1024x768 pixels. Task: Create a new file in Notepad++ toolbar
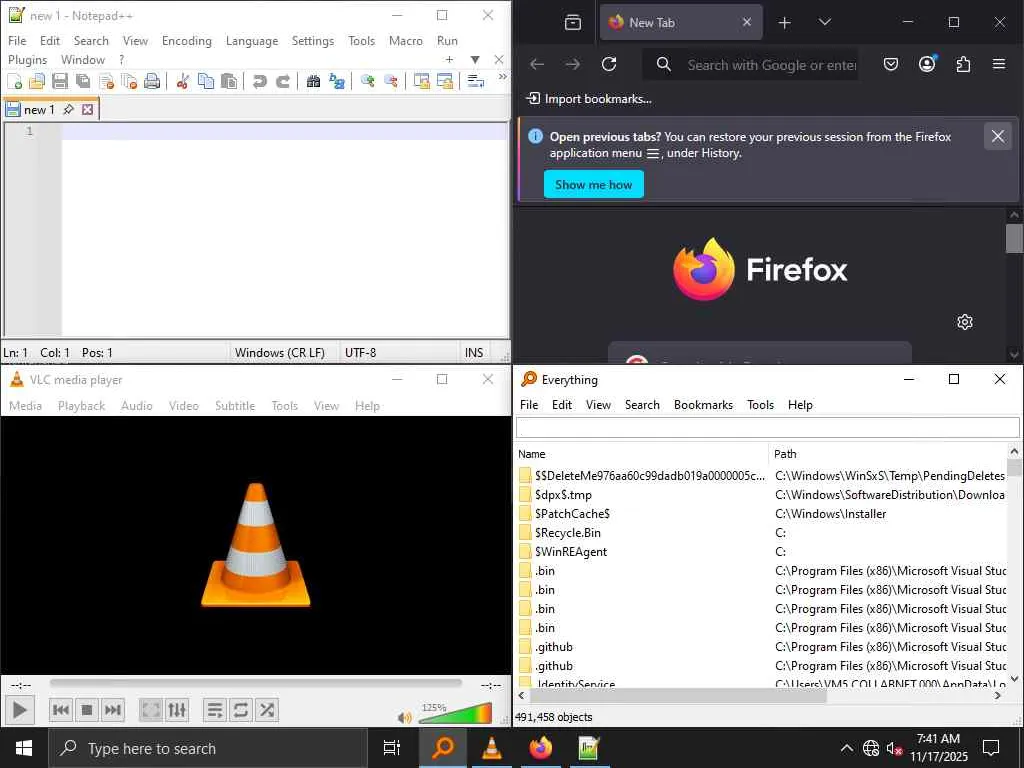pos(14,81)
